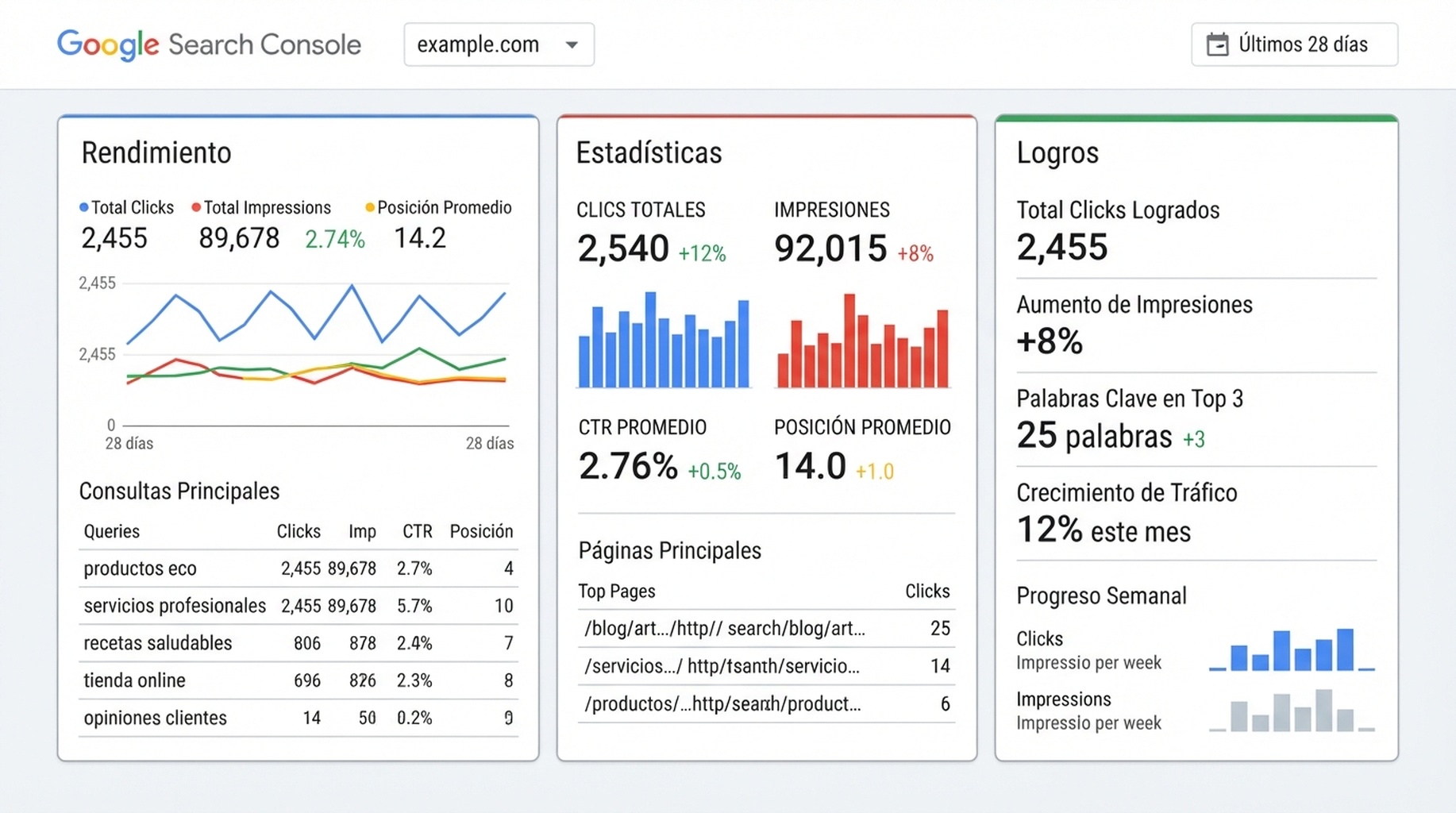Viewport: 1456px width, 813px height.
Task: Click the '12% este mes' traffic growth
Action: tap(1104, 530)
